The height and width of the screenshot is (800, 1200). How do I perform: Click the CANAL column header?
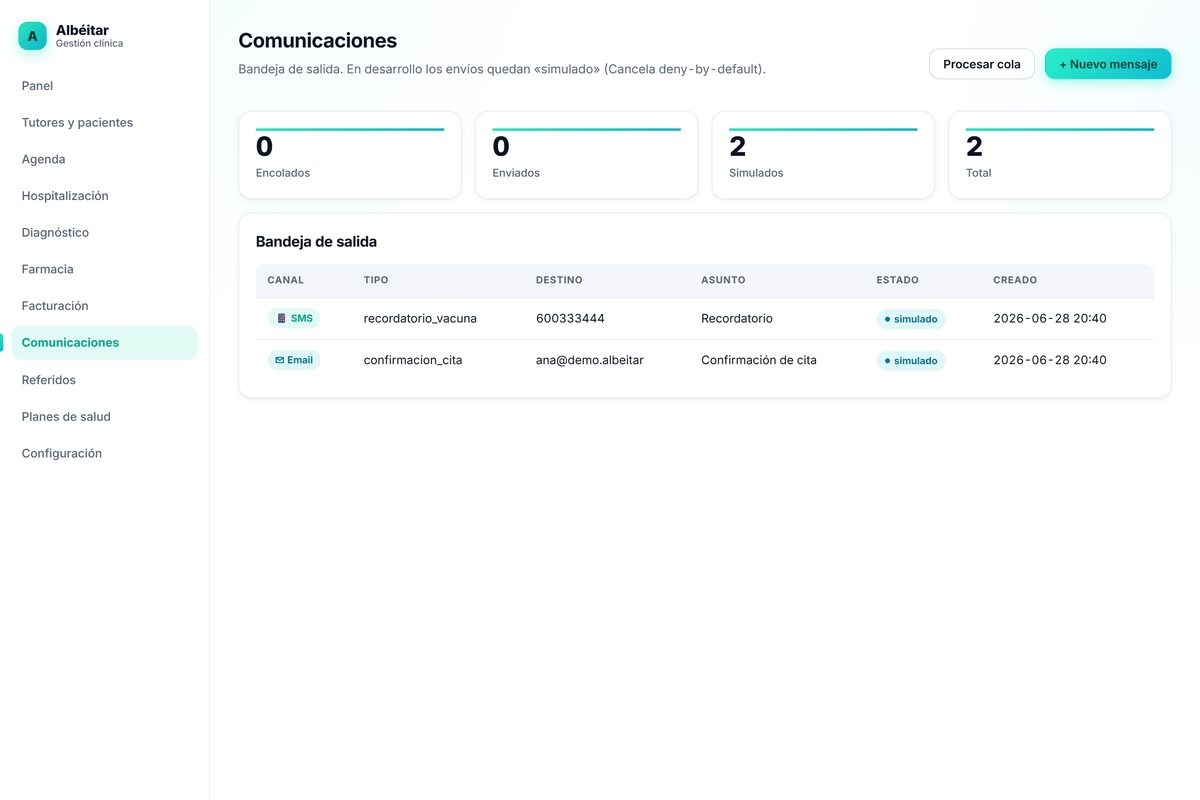[x=285, y=280]
